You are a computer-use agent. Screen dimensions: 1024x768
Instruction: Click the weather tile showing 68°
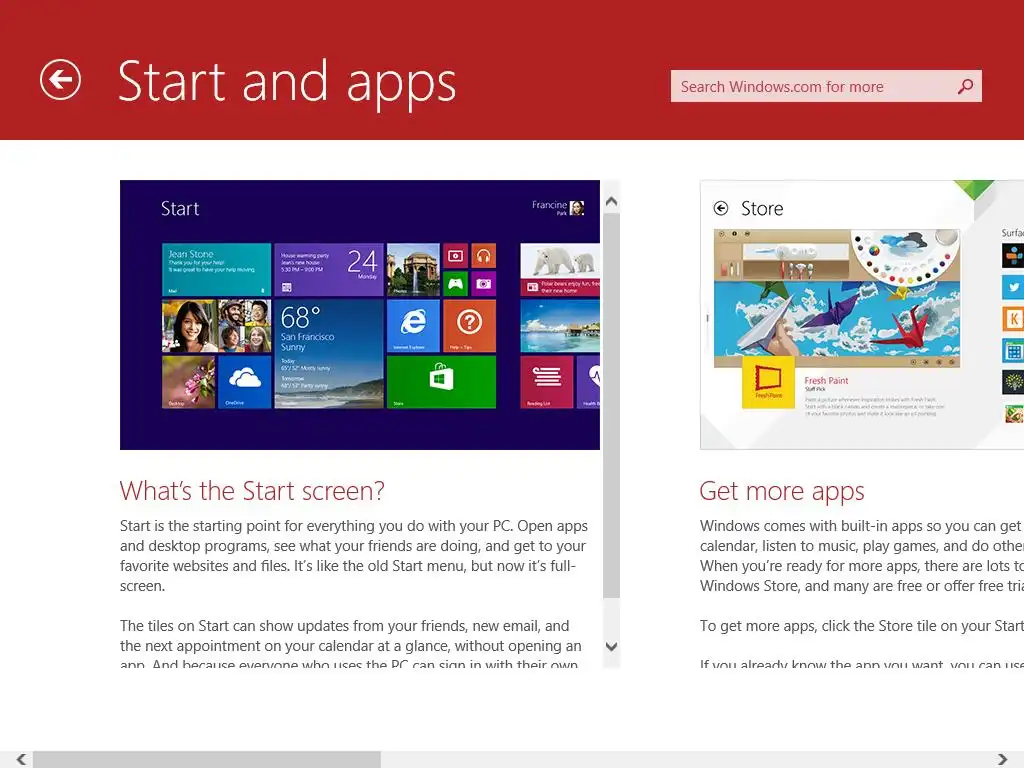point(329,354)
